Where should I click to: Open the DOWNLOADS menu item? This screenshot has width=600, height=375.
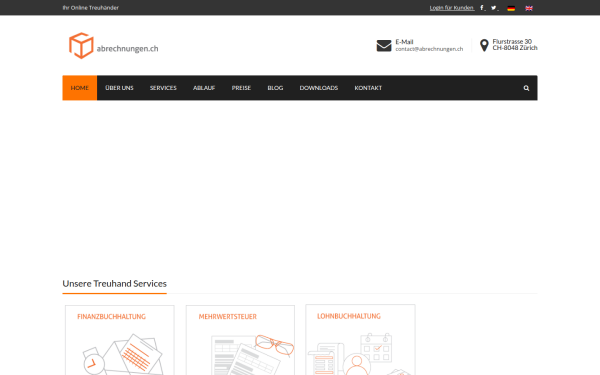[319, 88]
